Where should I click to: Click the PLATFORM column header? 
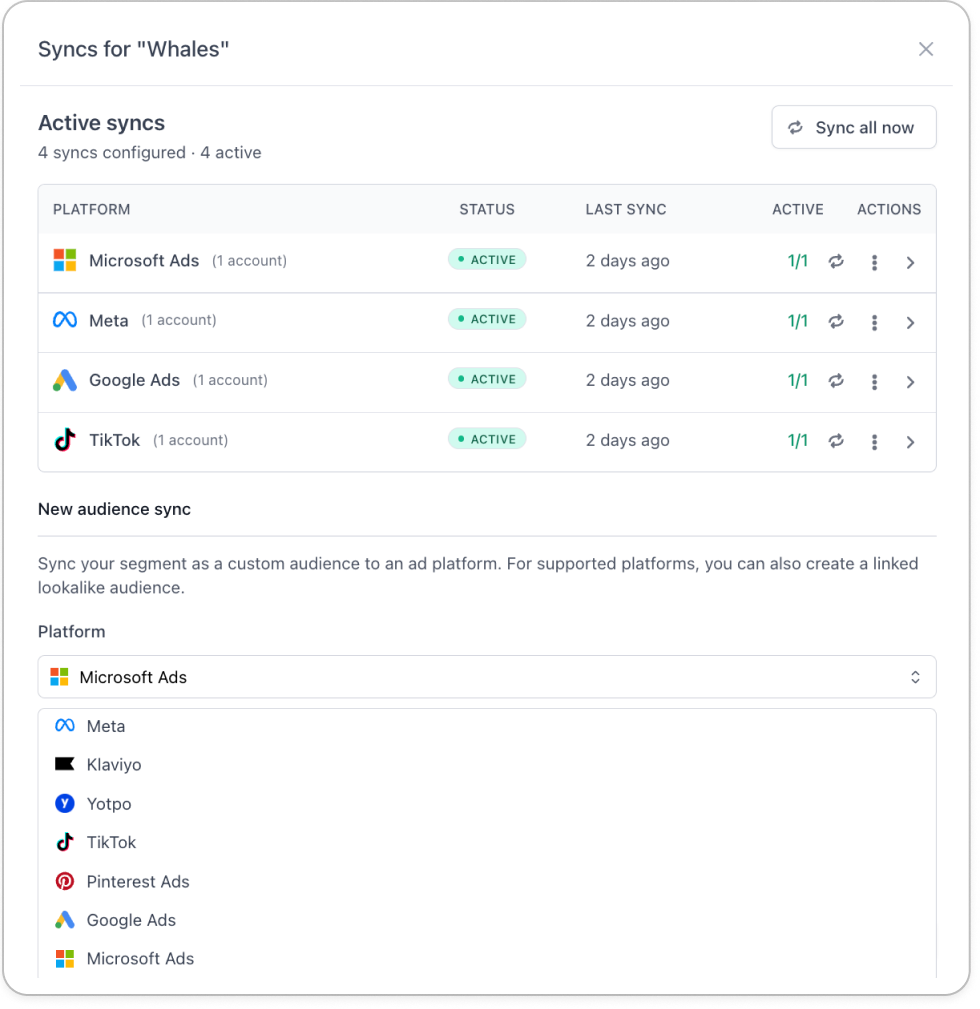pyautogui.click(x=91, y=210)
